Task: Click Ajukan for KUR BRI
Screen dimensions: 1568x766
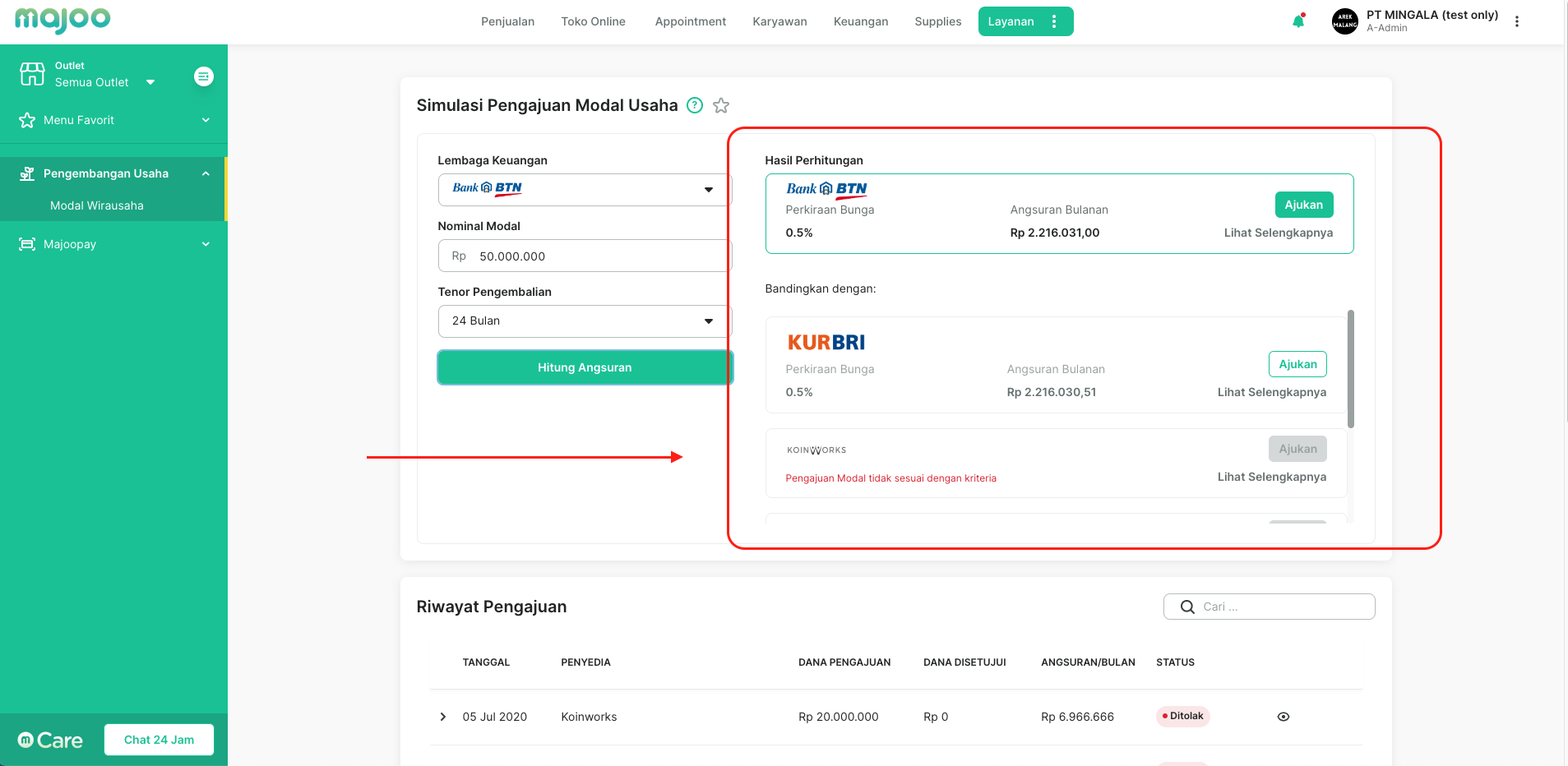Action: click(x=1297, y=364)
